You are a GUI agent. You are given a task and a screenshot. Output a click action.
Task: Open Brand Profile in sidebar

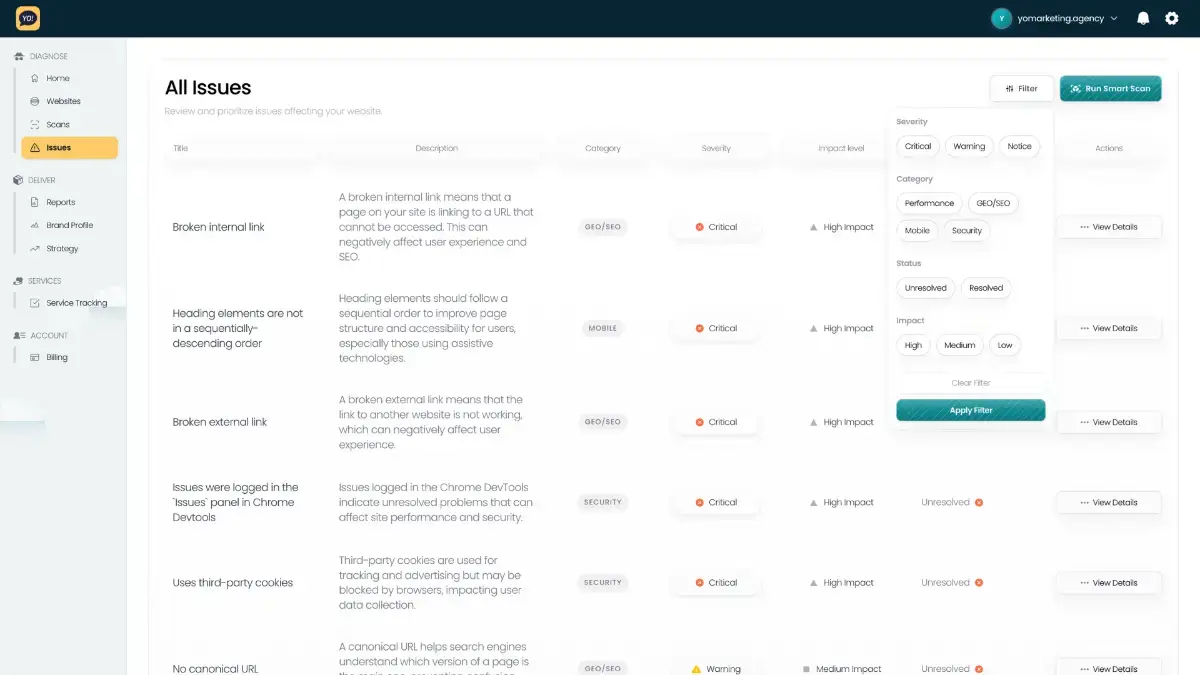(69, 225)
